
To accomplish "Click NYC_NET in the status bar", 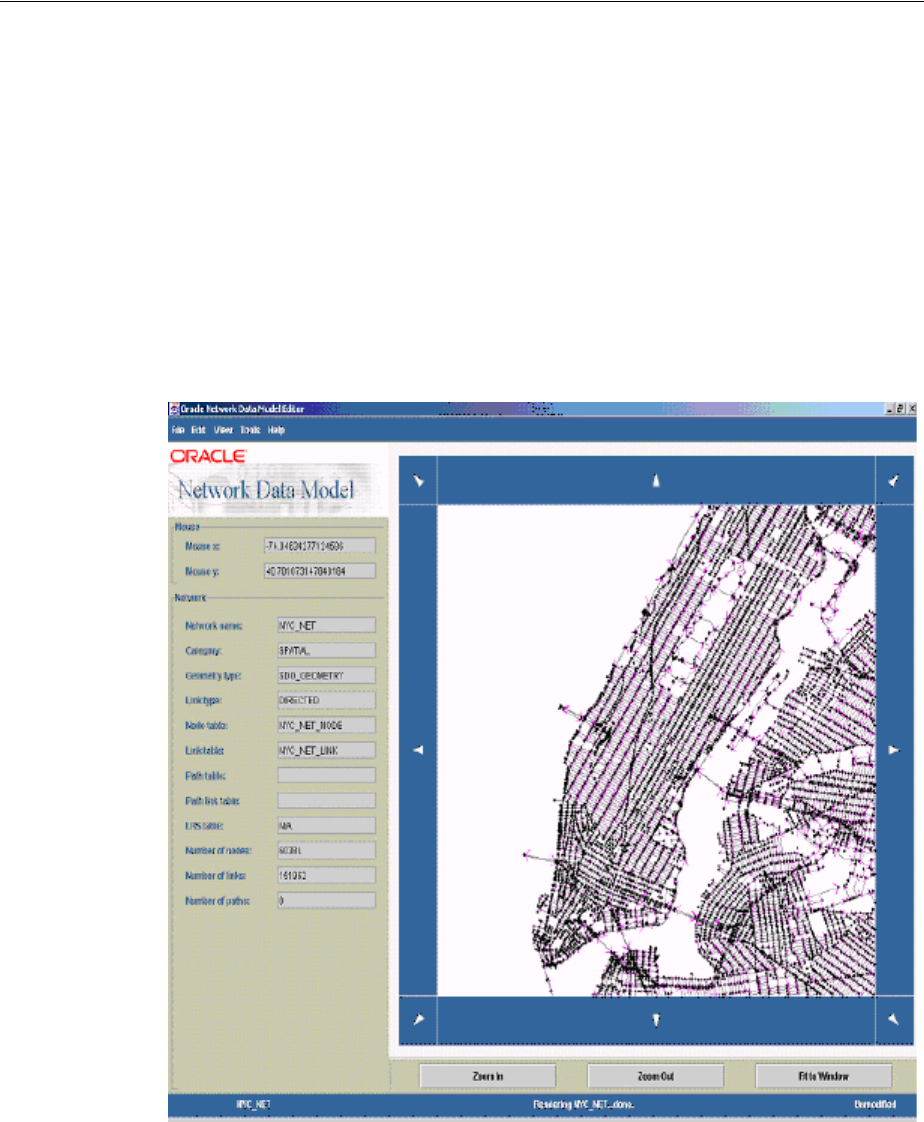I will [x=253, y=1105].
